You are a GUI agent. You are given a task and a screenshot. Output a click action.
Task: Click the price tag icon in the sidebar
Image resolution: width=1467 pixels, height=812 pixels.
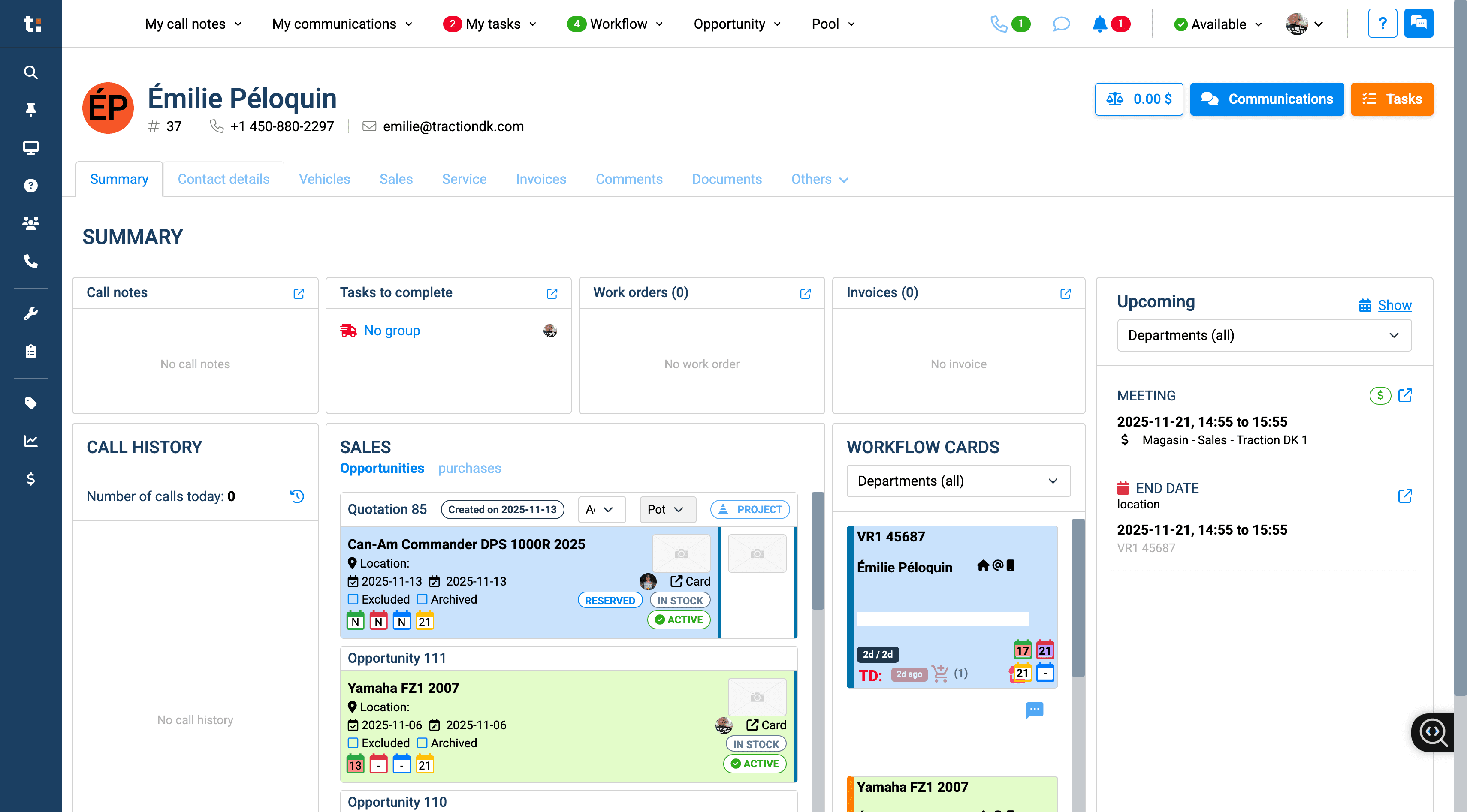[31, 403]
